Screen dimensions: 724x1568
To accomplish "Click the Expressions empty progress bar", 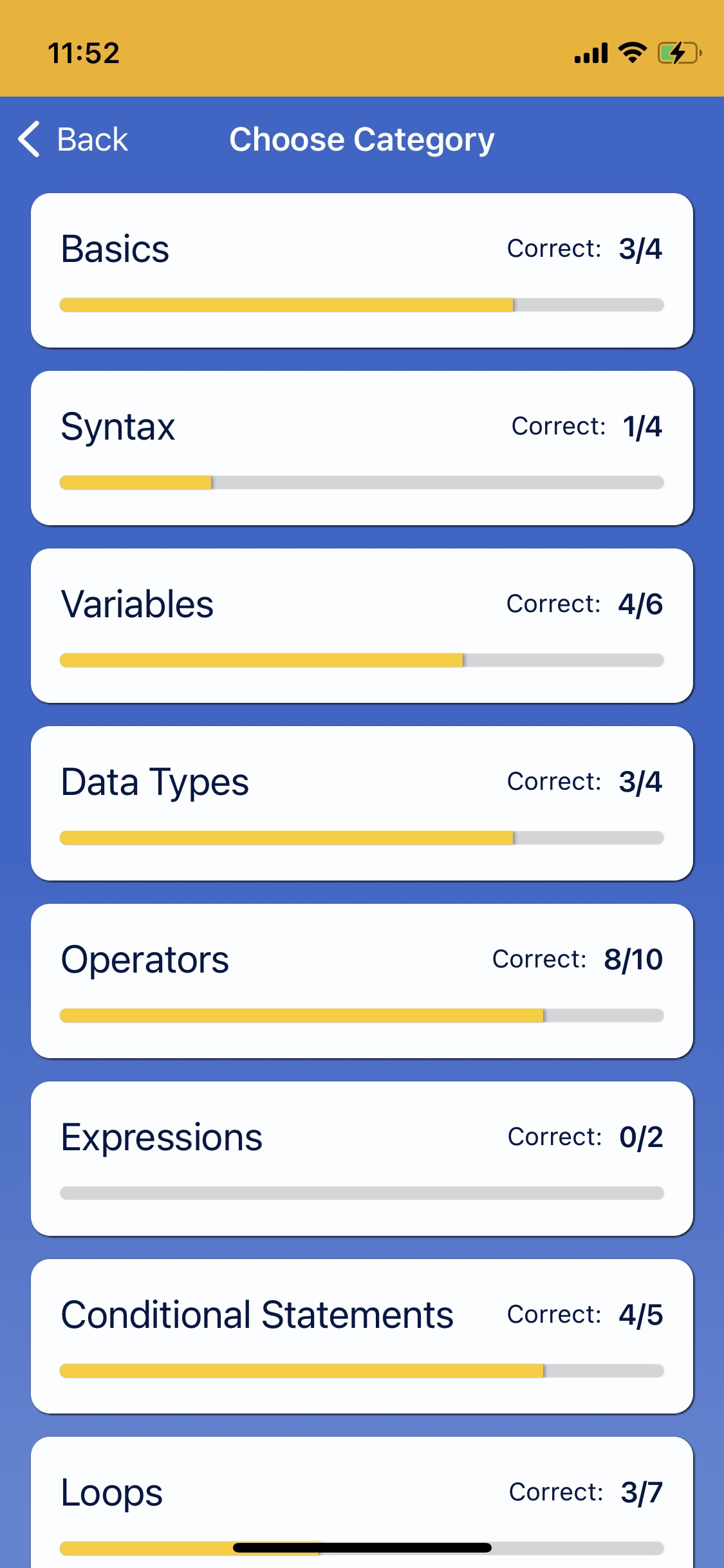I will pyautogui.click(x=362, y=1193).
